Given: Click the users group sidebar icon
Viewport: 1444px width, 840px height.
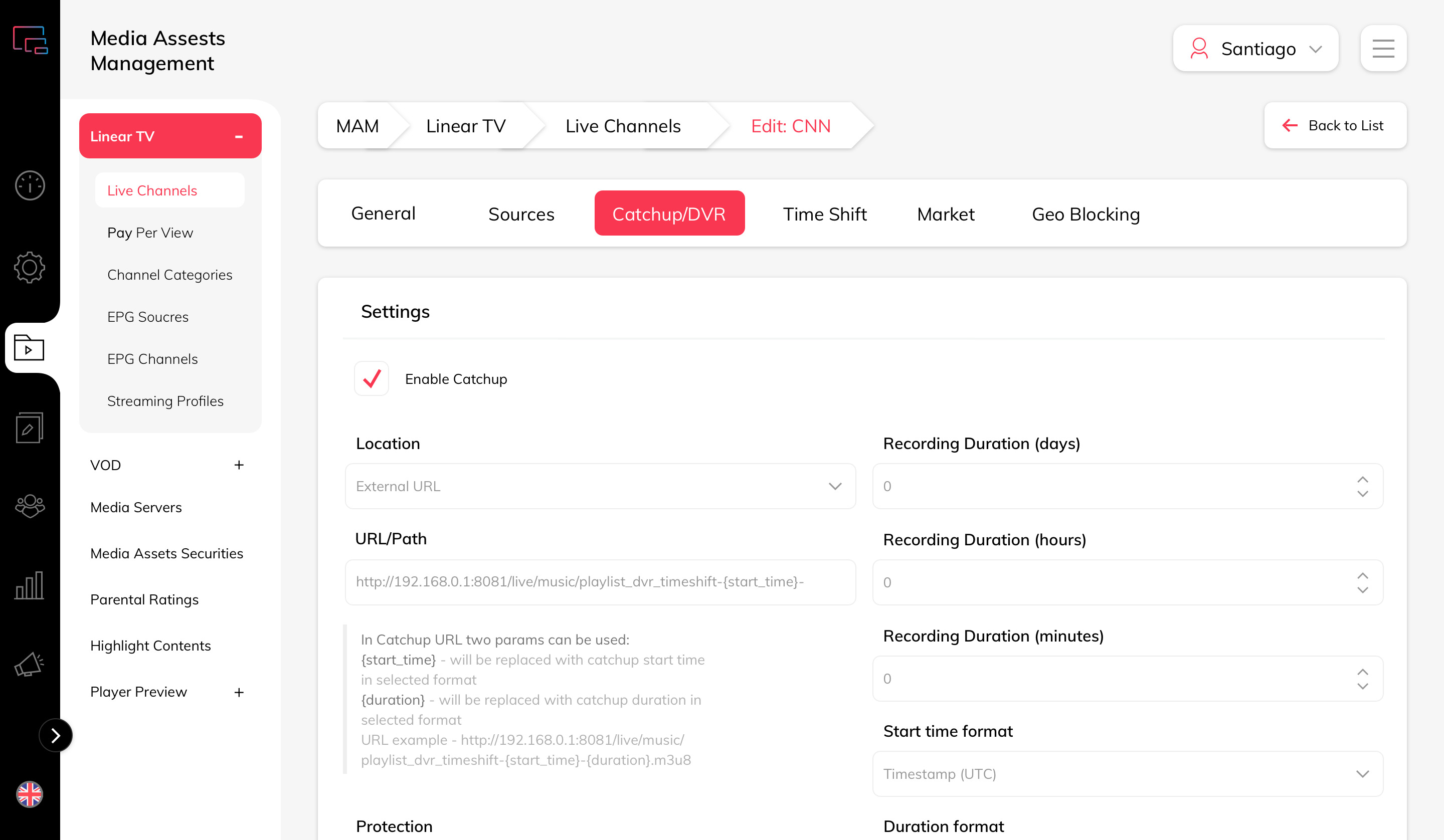Looking at the screenshot, I should (x=30, y=506).
